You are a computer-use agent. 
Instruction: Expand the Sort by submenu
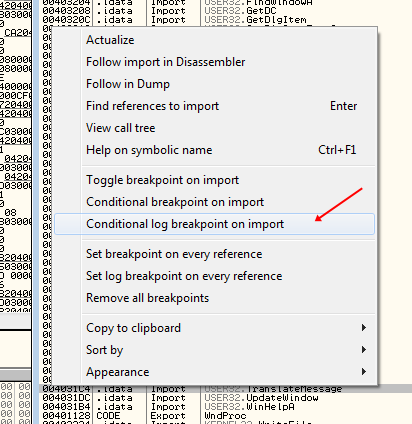[x=215, y=350]
